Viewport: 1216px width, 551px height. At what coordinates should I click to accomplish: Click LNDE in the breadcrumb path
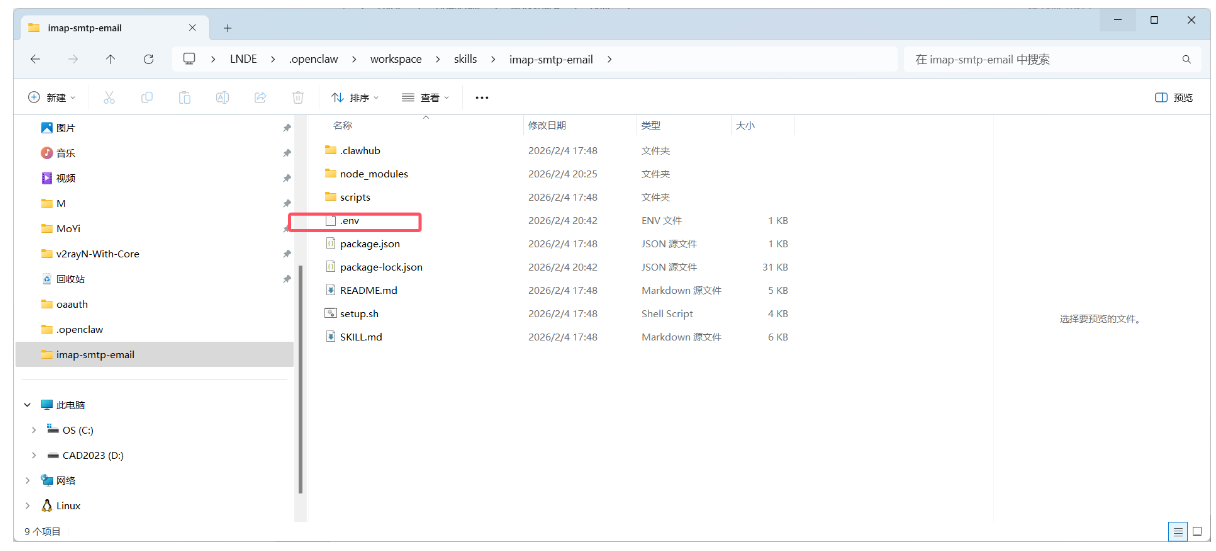click(x=243, y=59)
